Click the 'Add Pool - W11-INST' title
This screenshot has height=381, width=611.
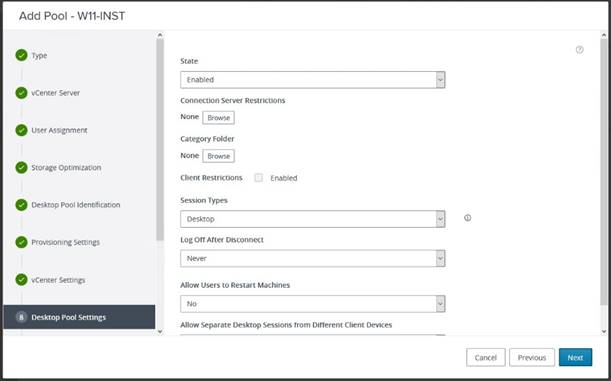pyautogui.click(x=72, y=16)
